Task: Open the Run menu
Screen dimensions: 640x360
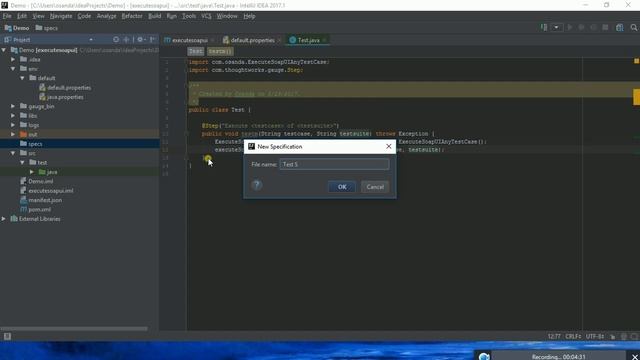Action: point(171,16)
